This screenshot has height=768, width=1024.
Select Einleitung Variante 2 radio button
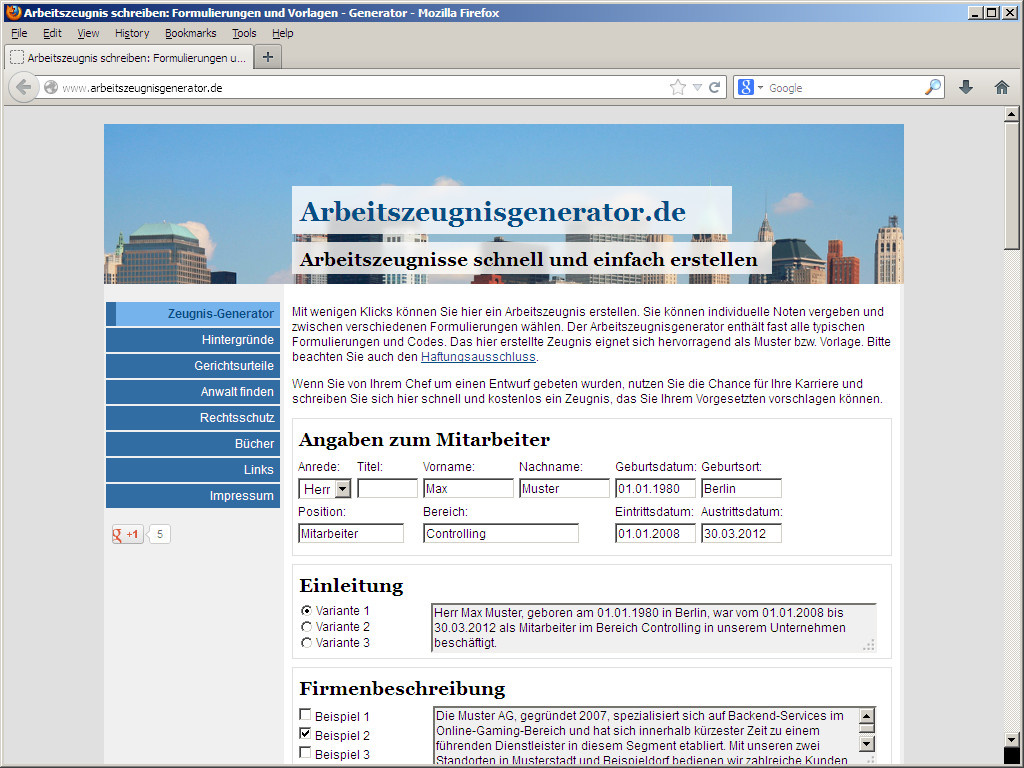click(x=306, y=627)
